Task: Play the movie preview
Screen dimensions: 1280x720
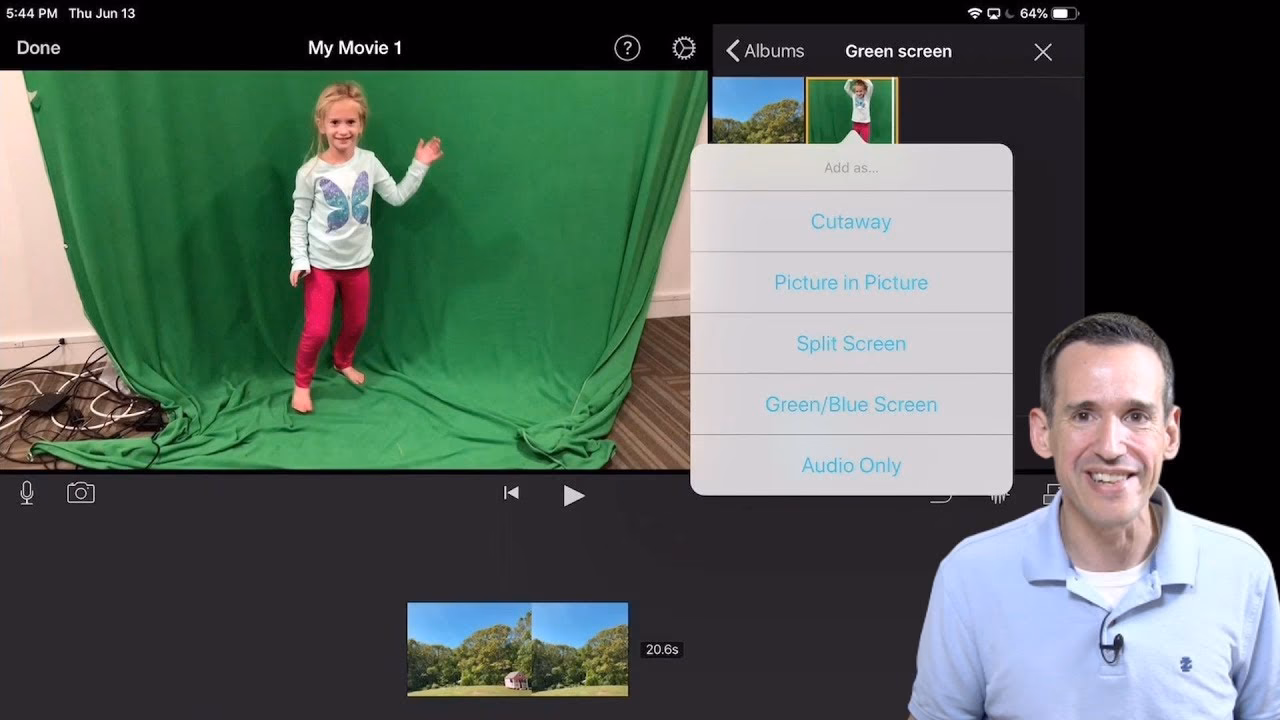Action: 574,494
